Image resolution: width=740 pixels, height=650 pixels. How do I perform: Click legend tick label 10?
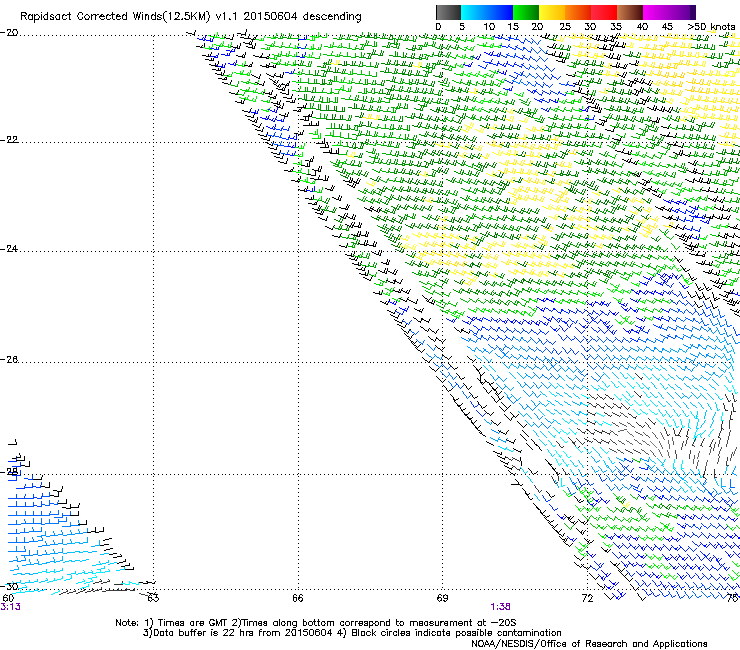(489, 27)
